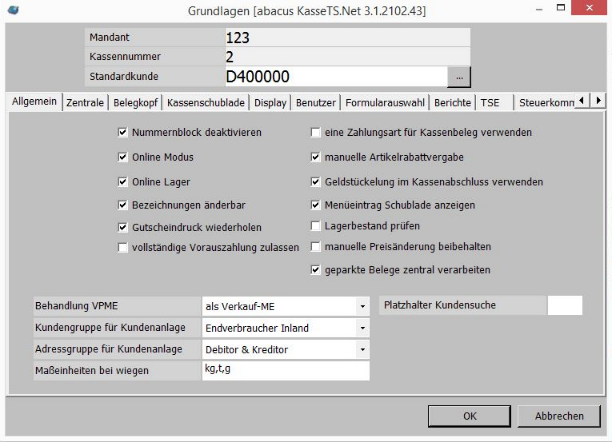Click the app icon in title bar
Screen dimensions: 612x442
pos(11,9)
